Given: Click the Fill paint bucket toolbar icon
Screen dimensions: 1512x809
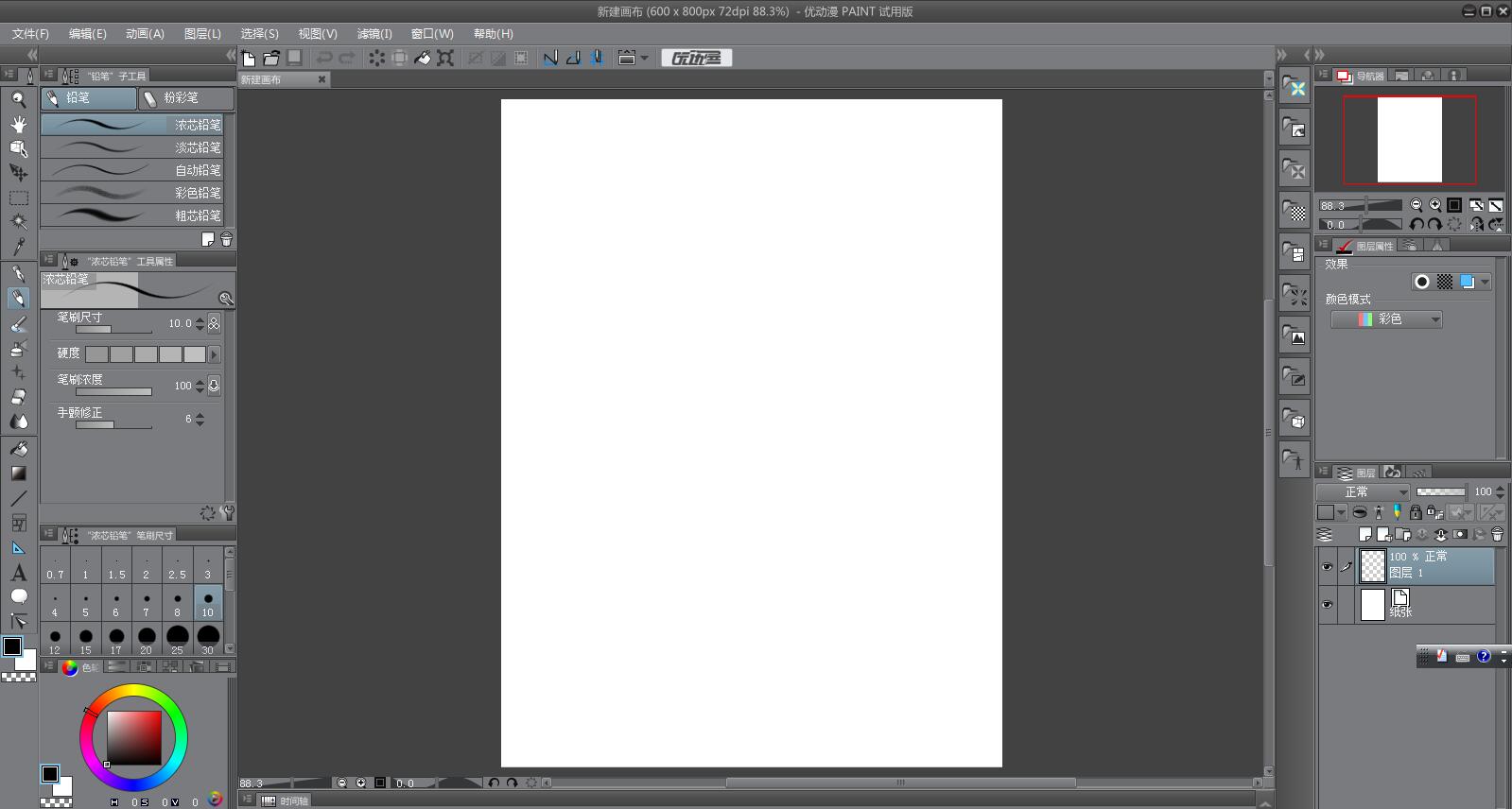Looking at the screenshot, I should tap(423, 58).
